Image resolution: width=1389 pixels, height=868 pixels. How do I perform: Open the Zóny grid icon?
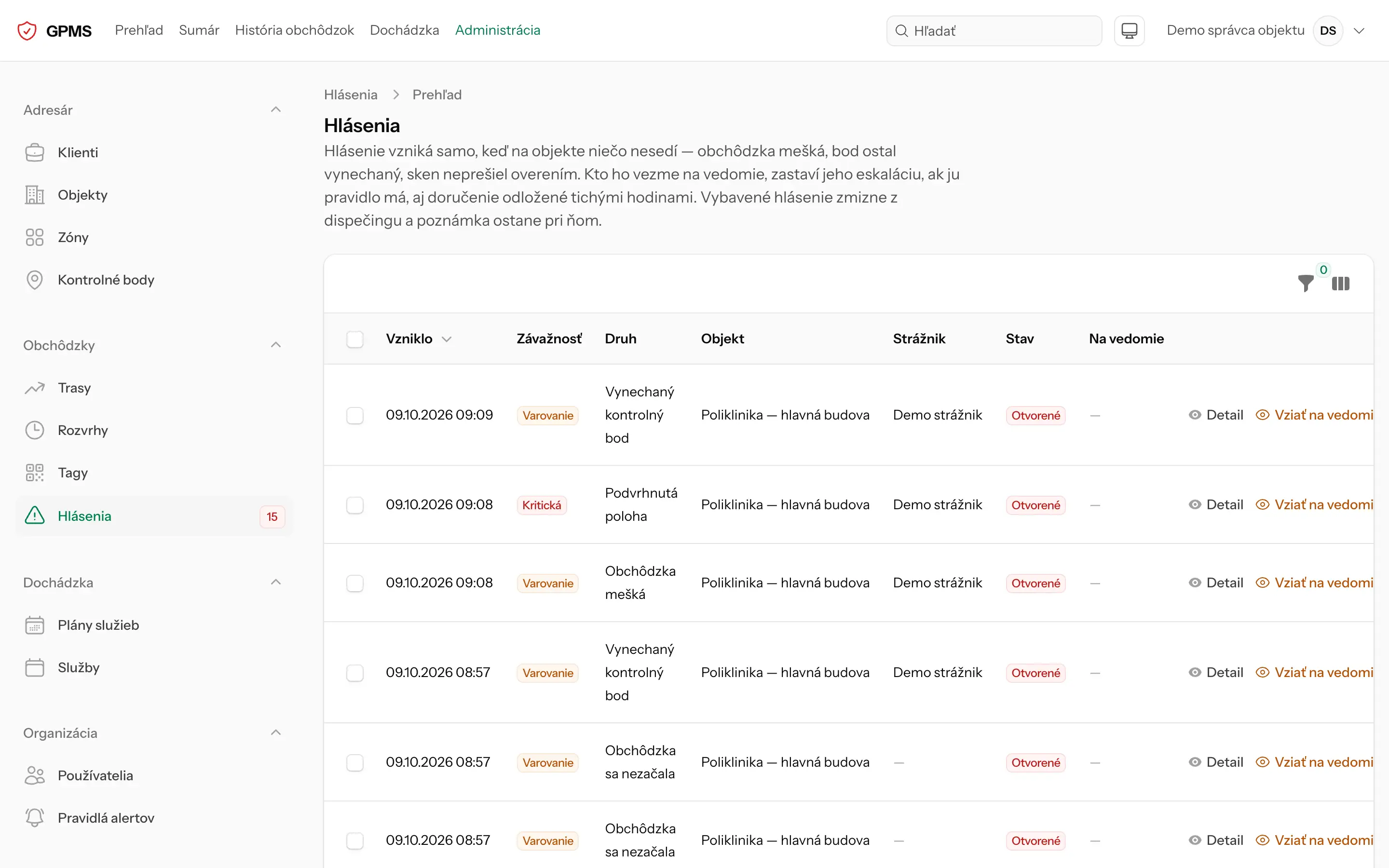click(34, 238)
